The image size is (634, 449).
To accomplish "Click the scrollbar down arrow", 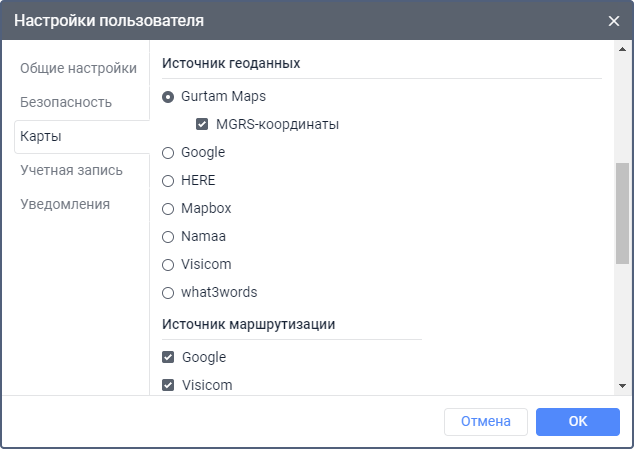I will pyautogui.click(x=622, y=385).
